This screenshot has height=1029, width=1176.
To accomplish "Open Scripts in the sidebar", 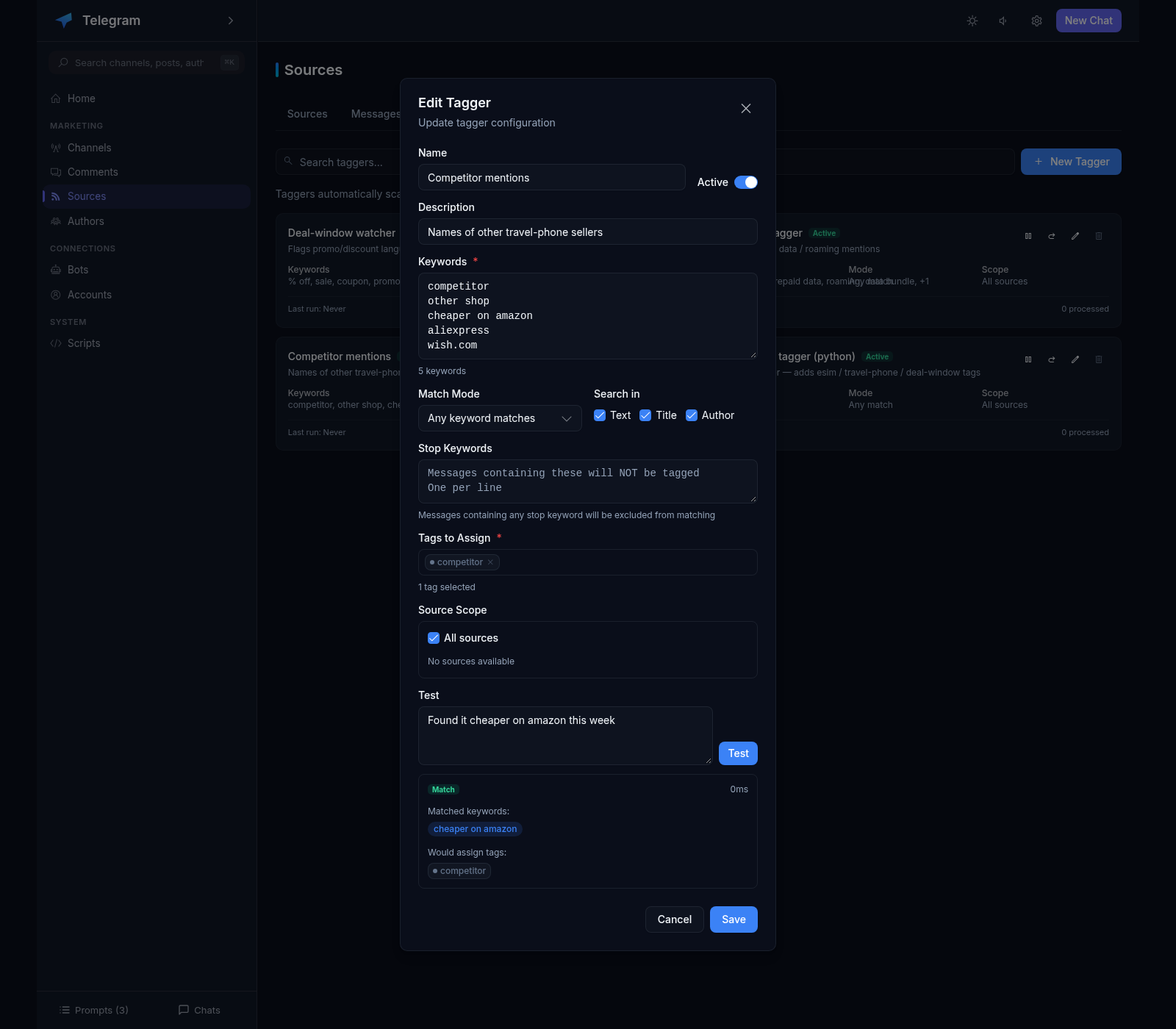I will pyautogui.click(x=147, y=343).
